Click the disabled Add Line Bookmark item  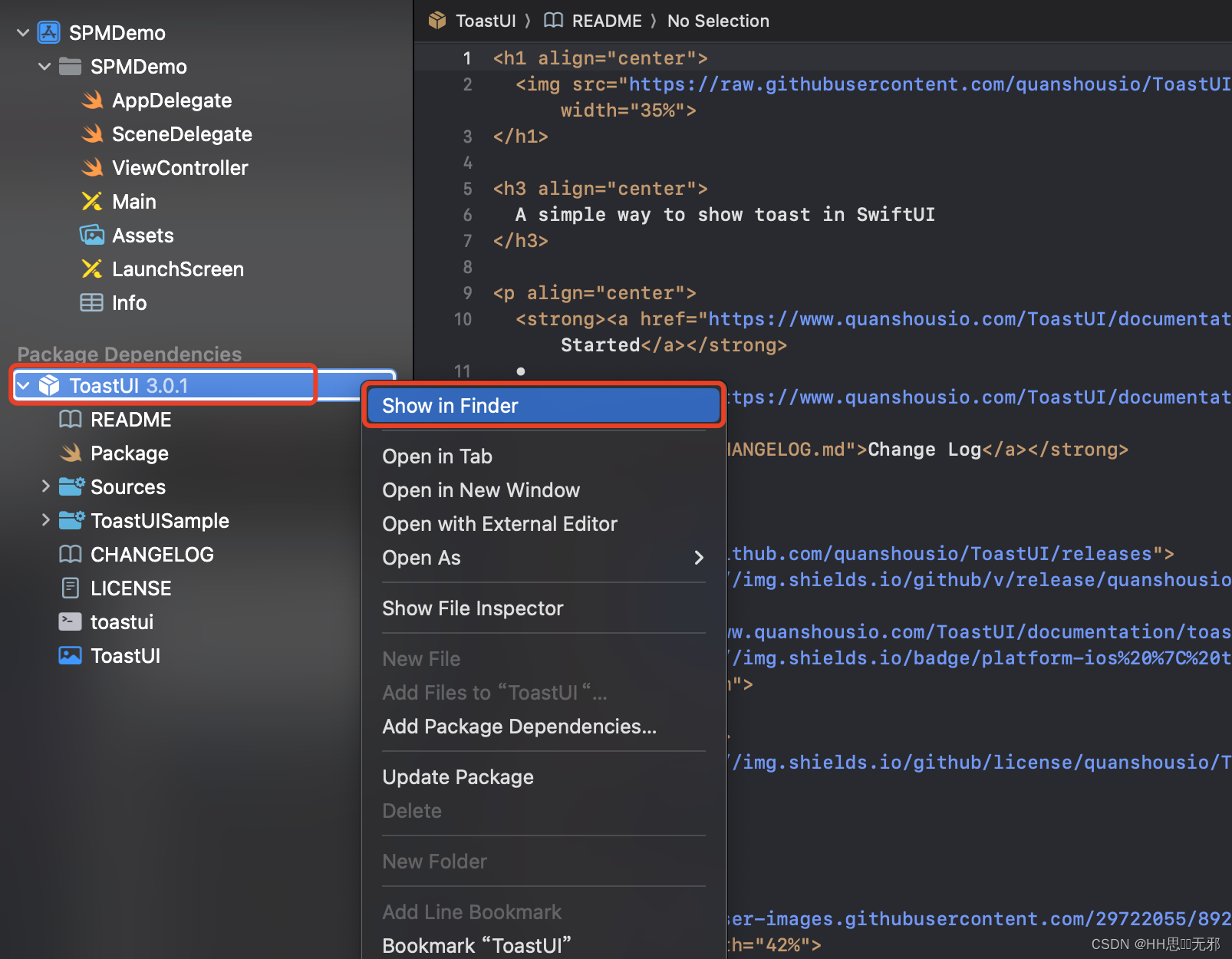[x=544, y=912]
